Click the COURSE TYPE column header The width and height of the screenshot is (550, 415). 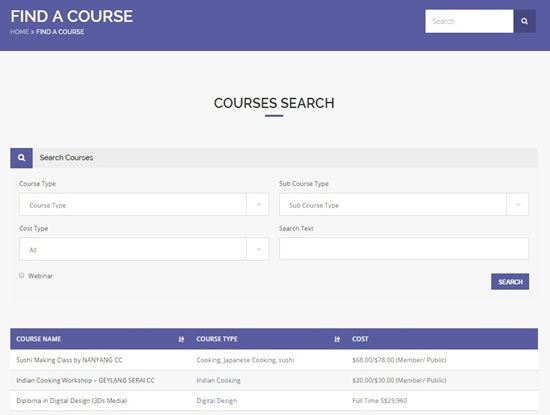[217, 339]
